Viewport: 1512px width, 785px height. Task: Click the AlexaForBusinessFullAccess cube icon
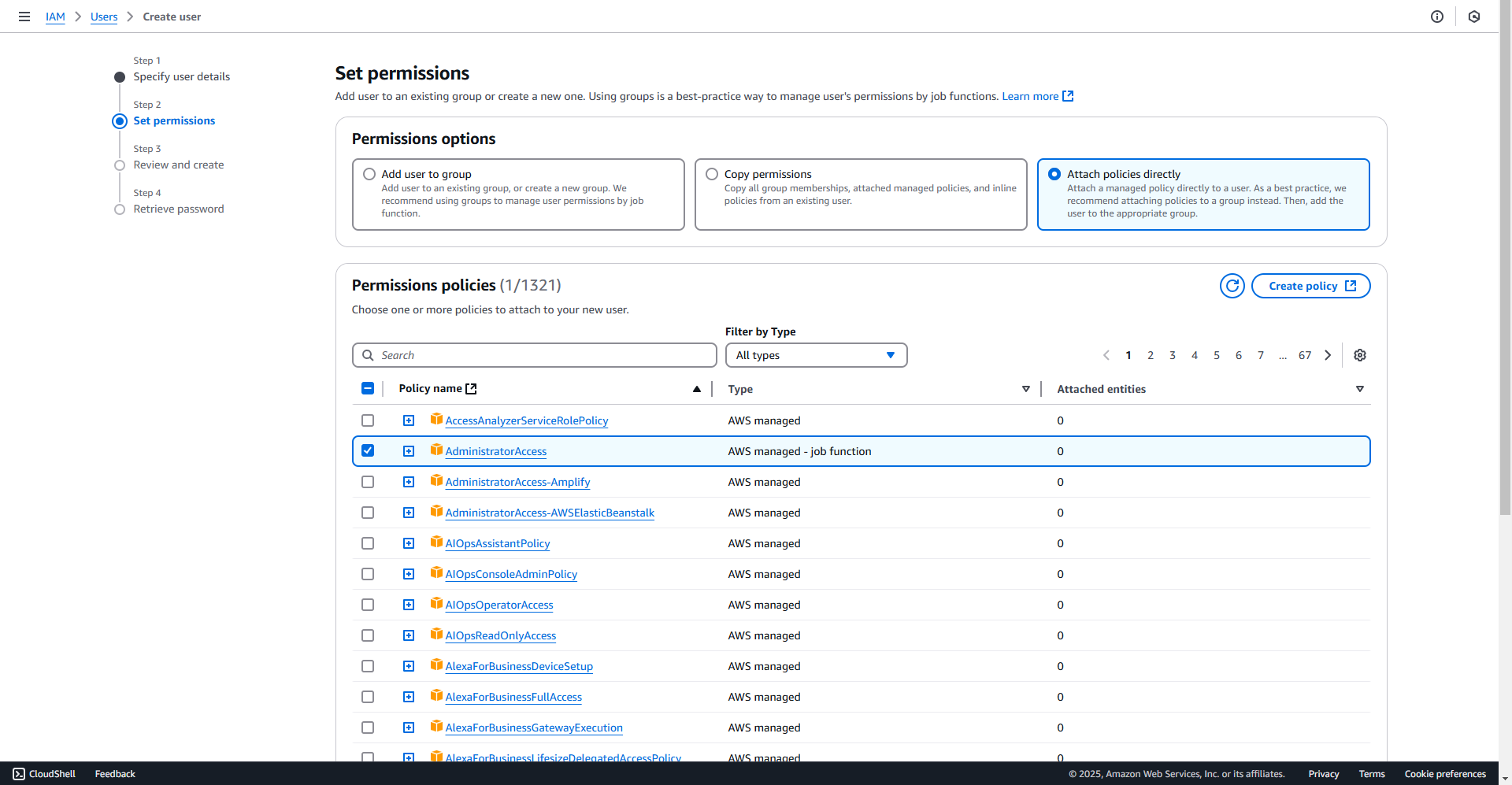[x=436, y=695]
